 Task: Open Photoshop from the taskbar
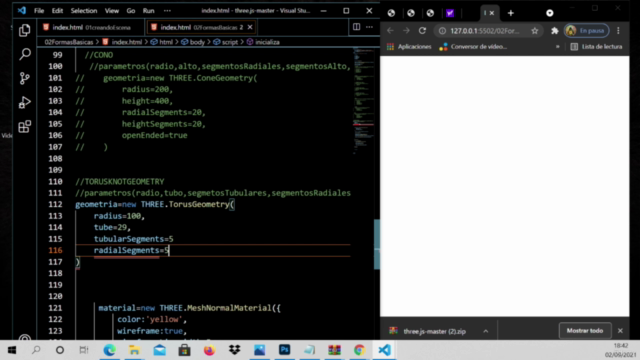[284, 350]
